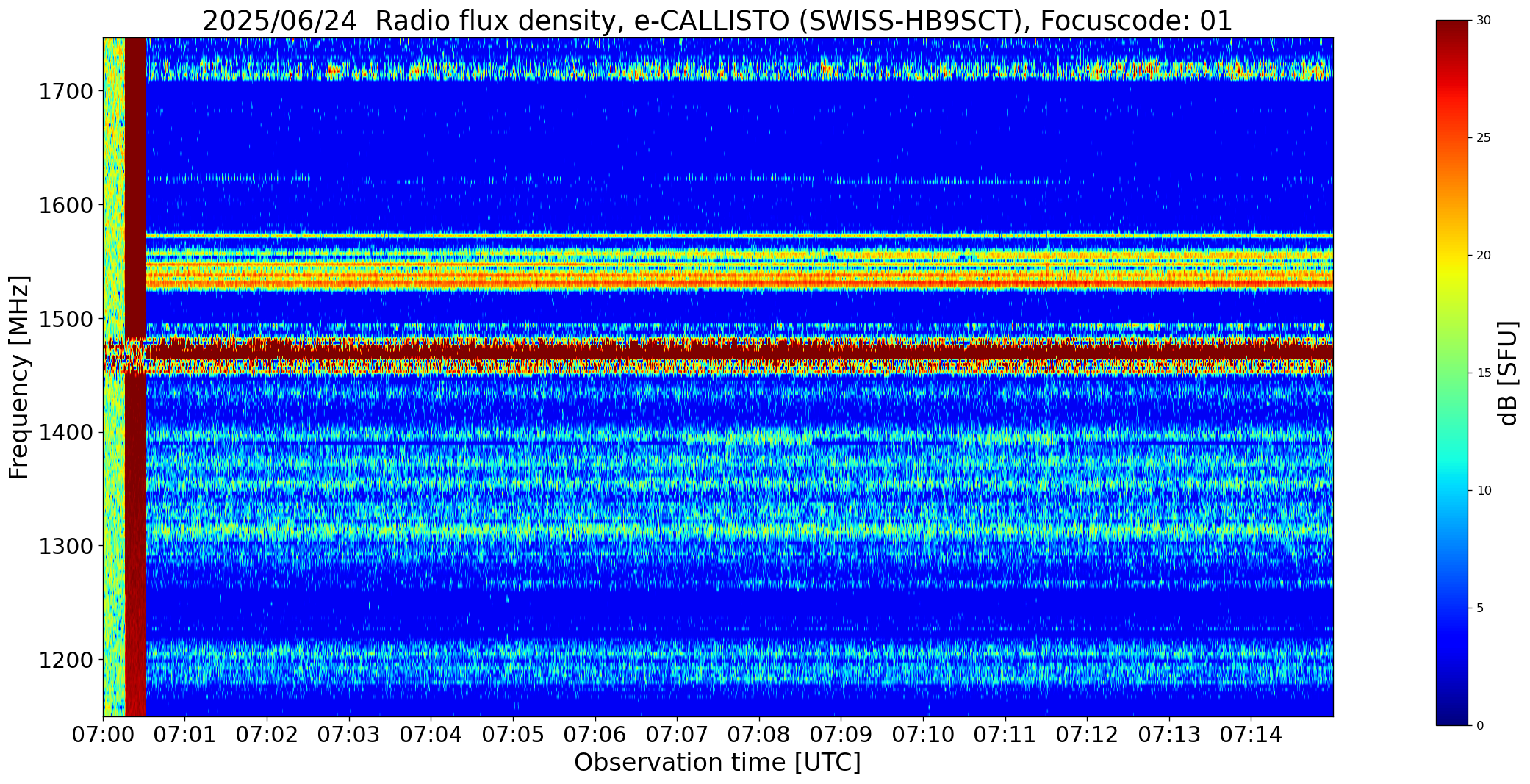This screenshot has height=784, width=1530.
Task: Click the 1200 frequency tick label
Action: point(65,660)
